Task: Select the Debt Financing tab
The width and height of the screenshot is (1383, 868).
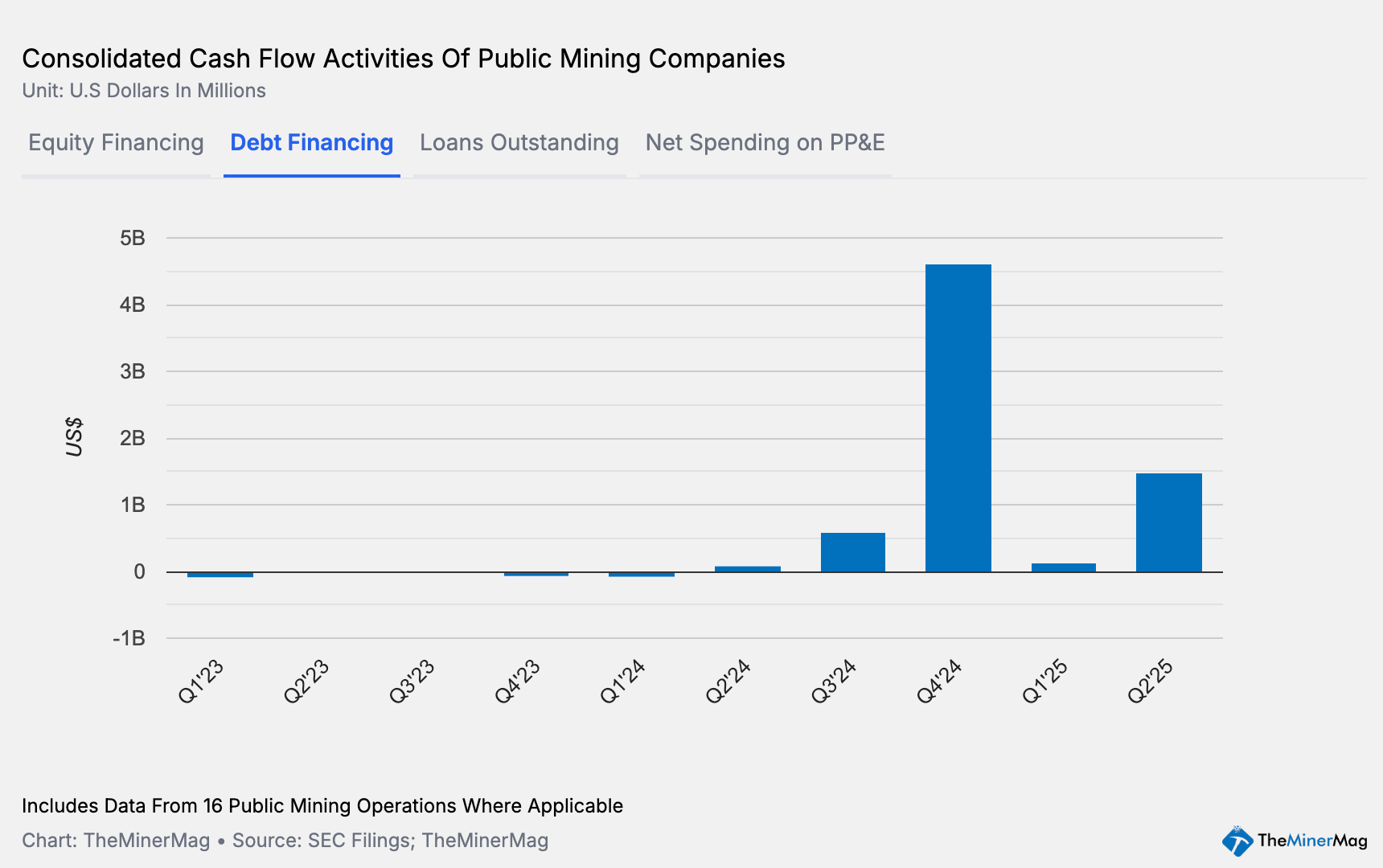Action: click(x=311, y=143)
